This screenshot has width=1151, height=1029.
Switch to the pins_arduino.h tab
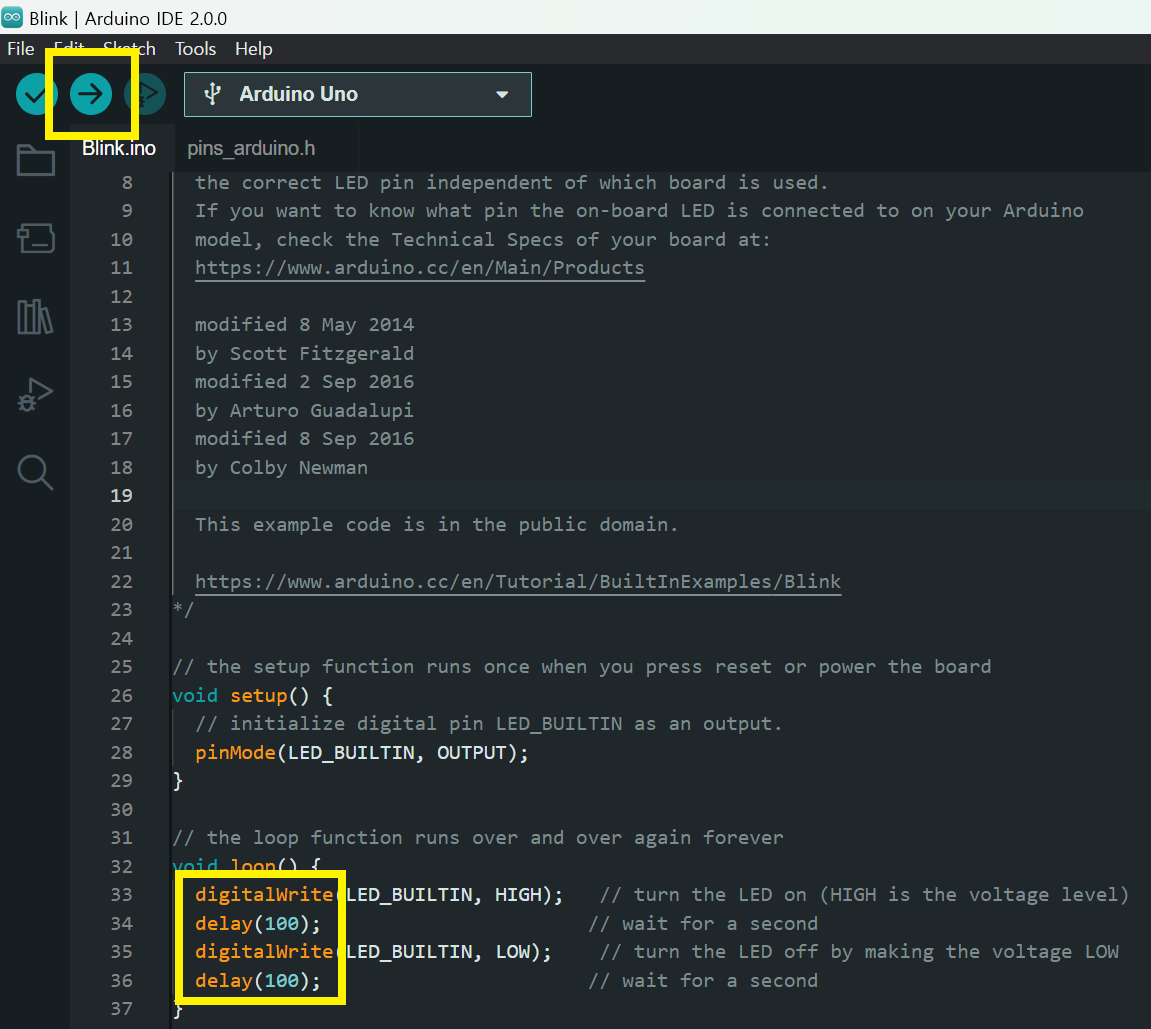[251, 148]
